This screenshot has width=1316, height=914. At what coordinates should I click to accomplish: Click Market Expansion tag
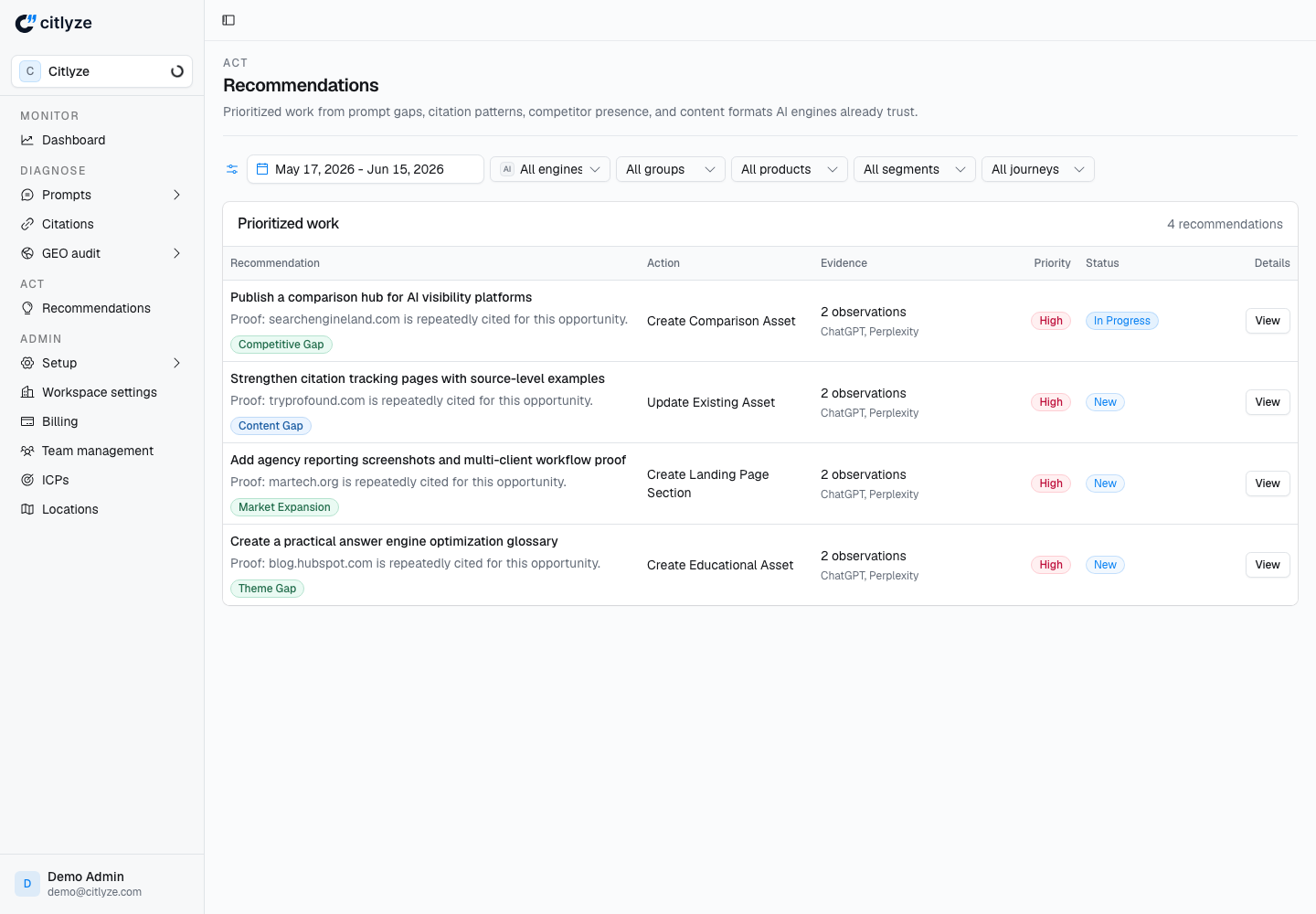click(x=284, y=507)
